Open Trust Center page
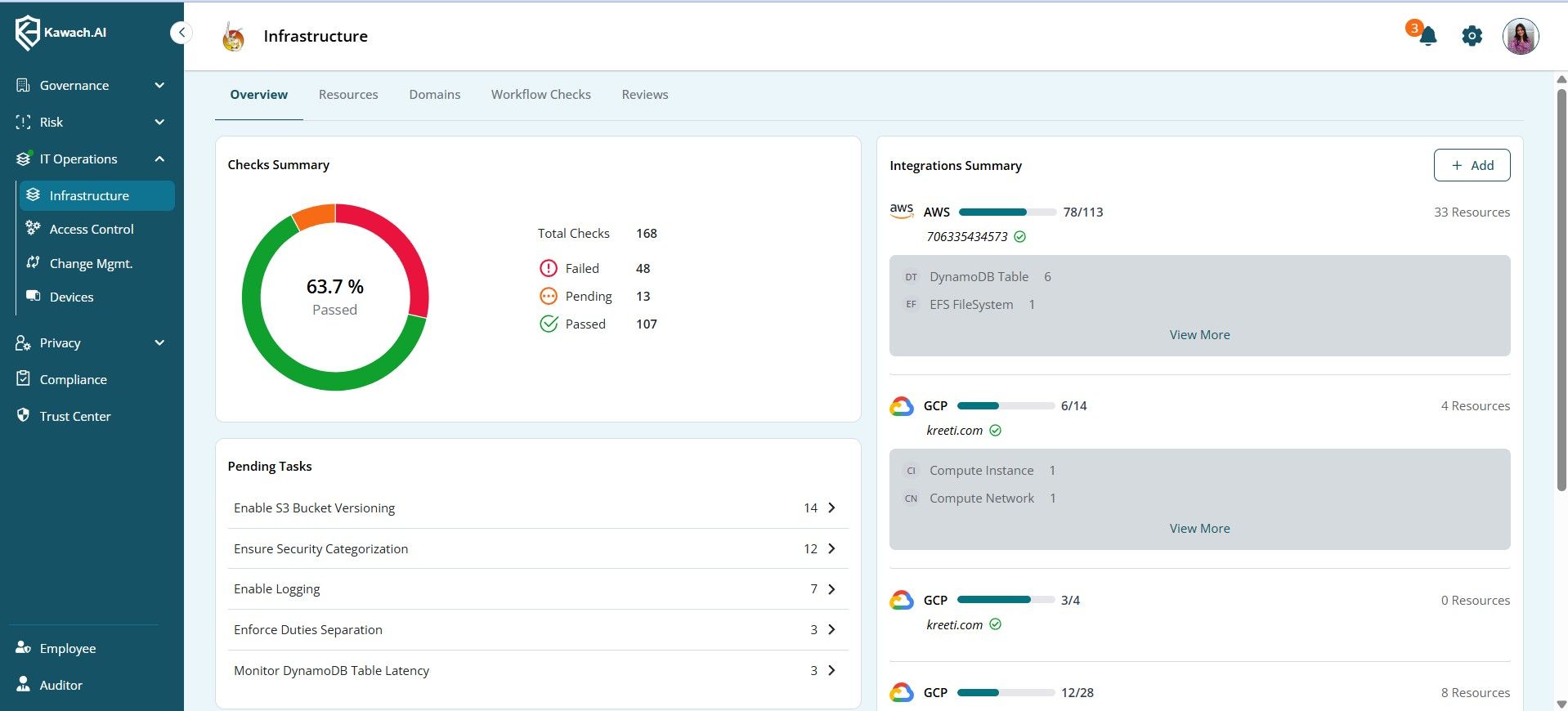The image size is (1568, 711). 74,417
